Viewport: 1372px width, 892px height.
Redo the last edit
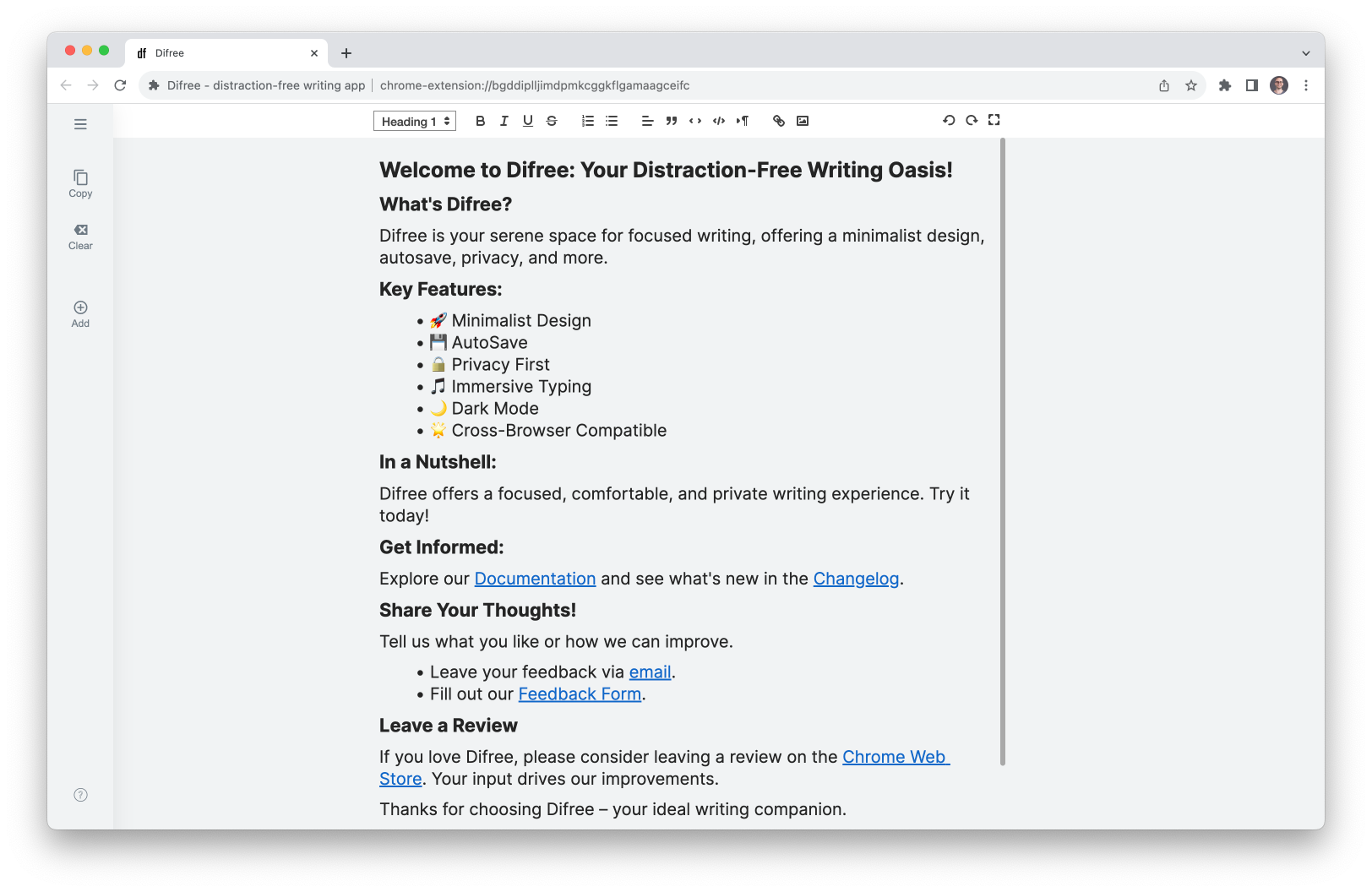click(x=972, y=120)
